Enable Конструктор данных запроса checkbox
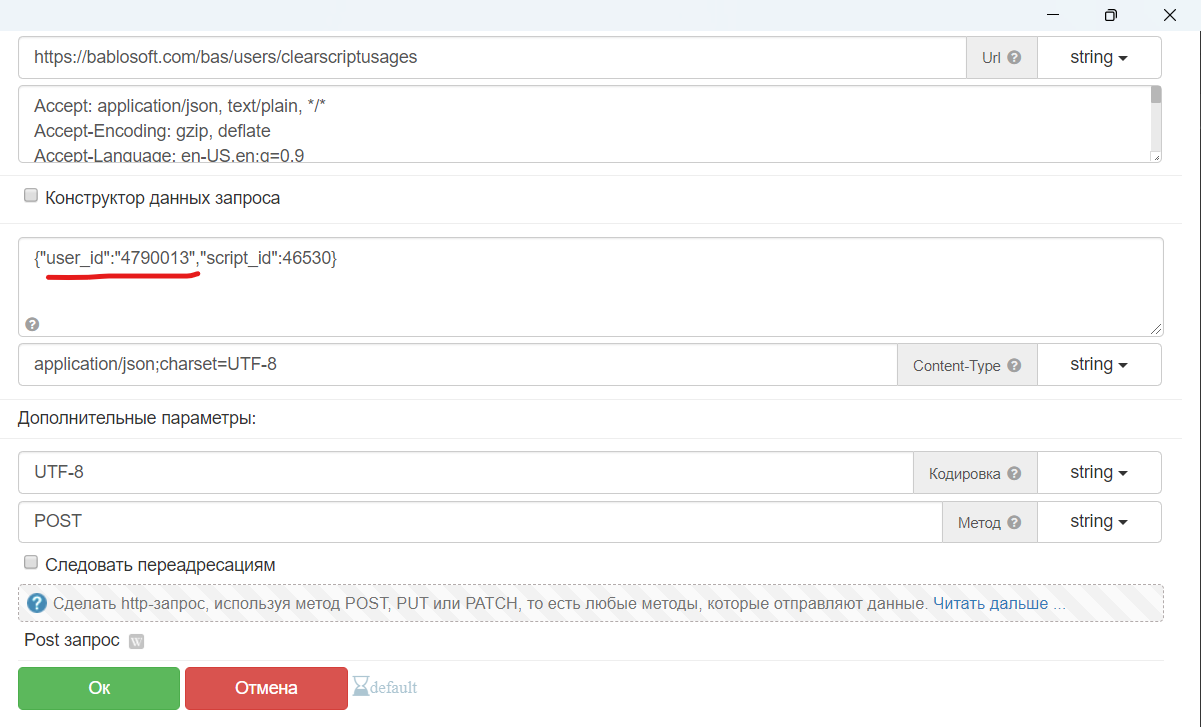This screenshot has height=727, width=1201. 31,196
